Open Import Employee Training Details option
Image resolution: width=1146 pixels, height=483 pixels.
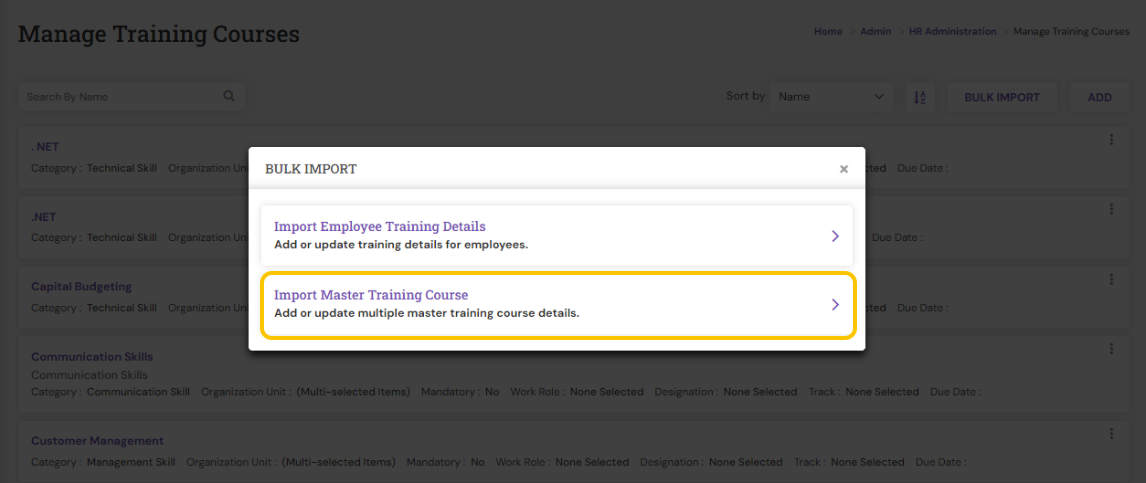click(x=558, y=235)
